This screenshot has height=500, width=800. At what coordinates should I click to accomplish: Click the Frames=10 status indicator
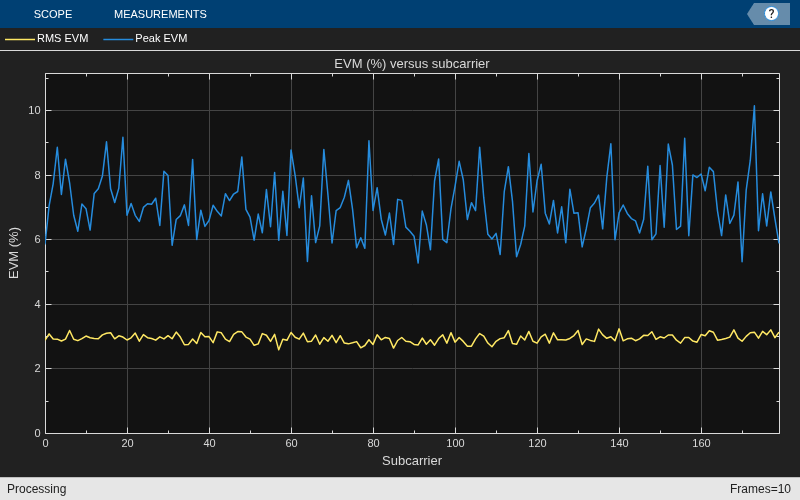[x=760, y=489]
